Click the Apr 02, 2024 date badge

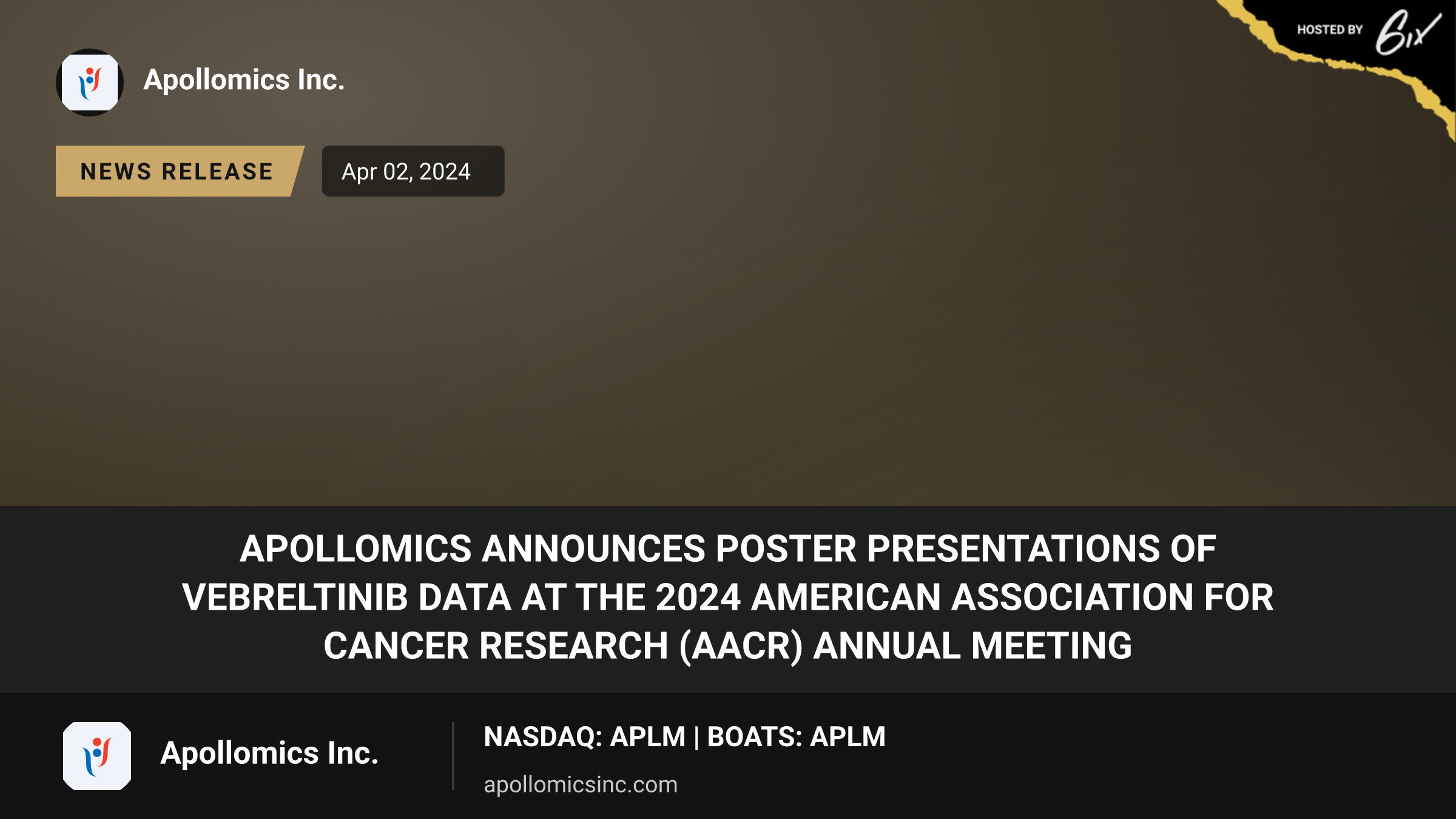tap(413, 171)
